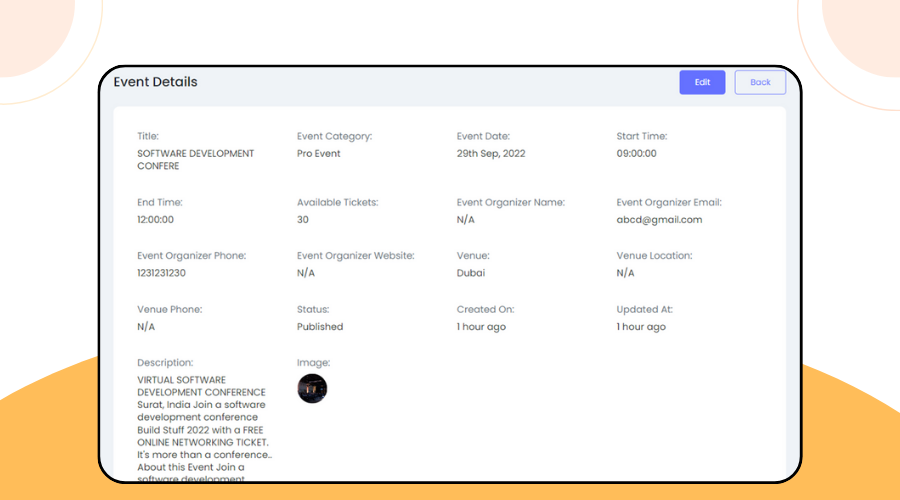Click the Pro Event category value

[x=318, y=154]
